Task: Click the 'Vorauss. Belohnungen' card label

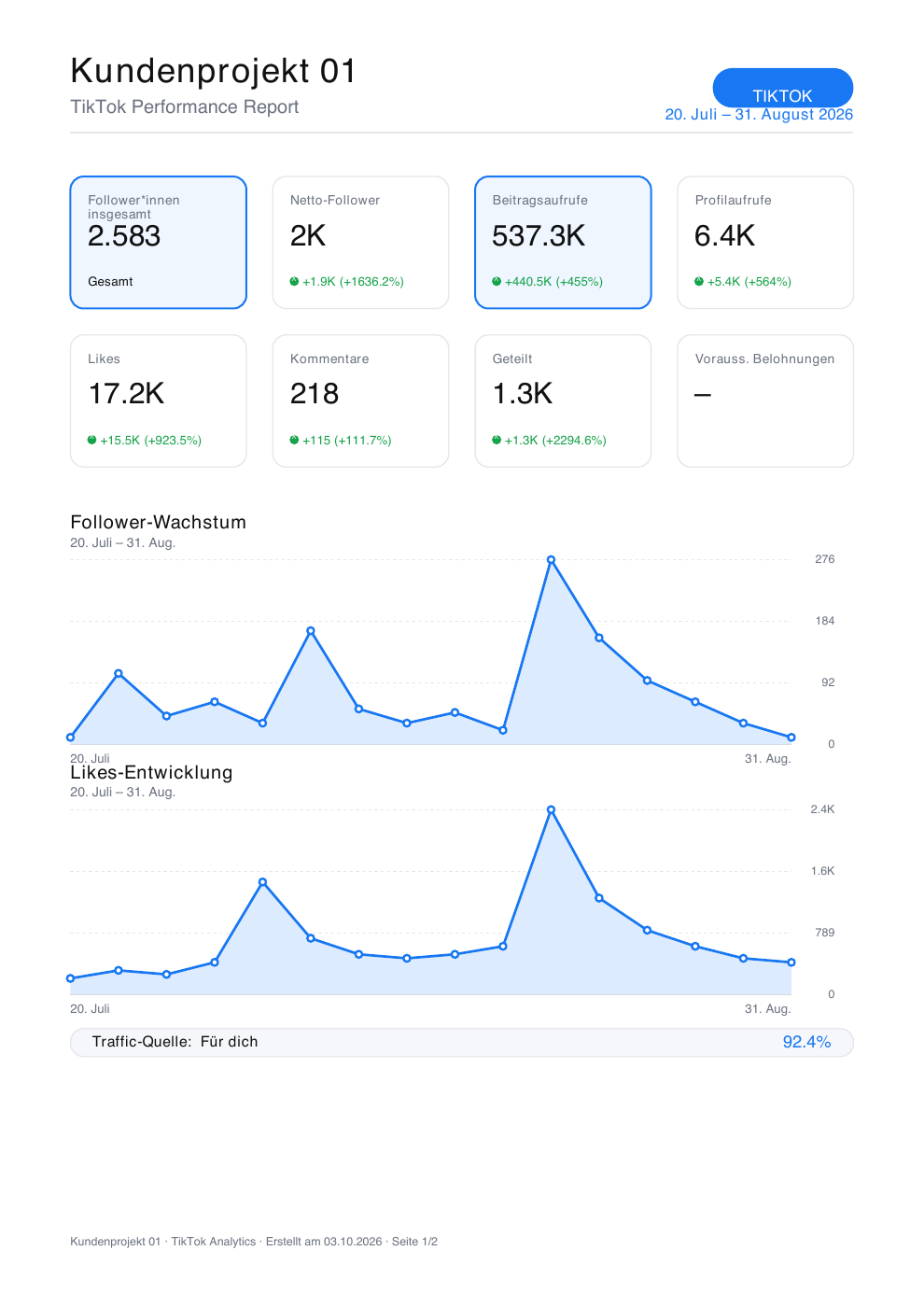Action: tap(764, 359)
